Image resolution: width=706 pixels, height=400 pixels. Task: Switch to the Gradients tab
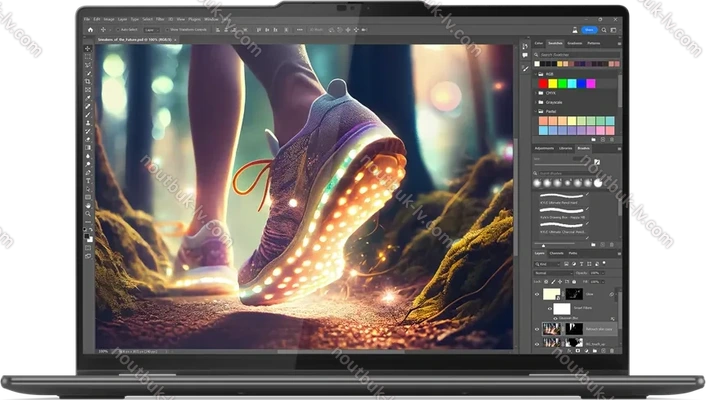click(x=575, y=44)
